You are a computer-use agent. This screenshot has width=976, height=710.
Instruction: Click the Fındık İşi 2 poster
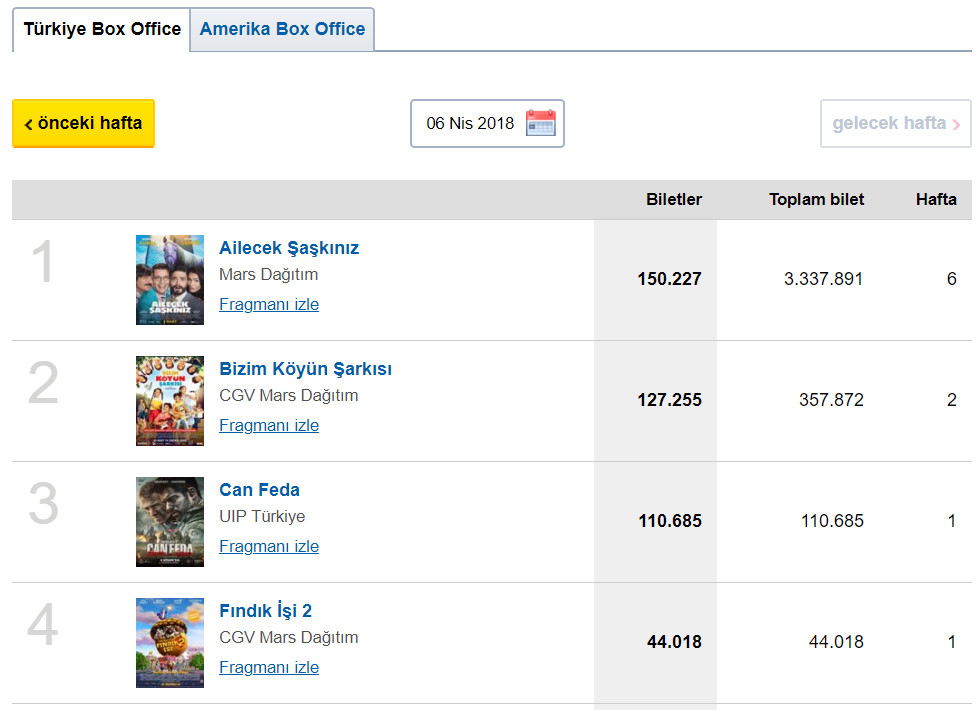pos(170,643)
